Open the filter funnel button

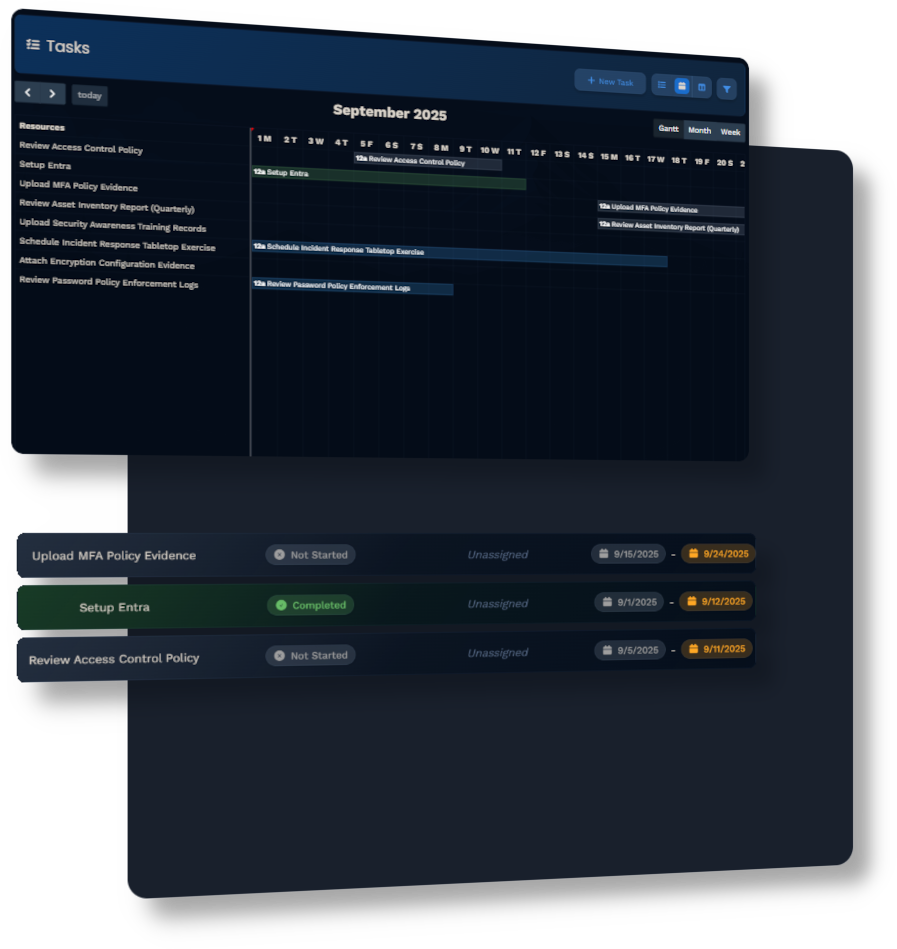726,89
